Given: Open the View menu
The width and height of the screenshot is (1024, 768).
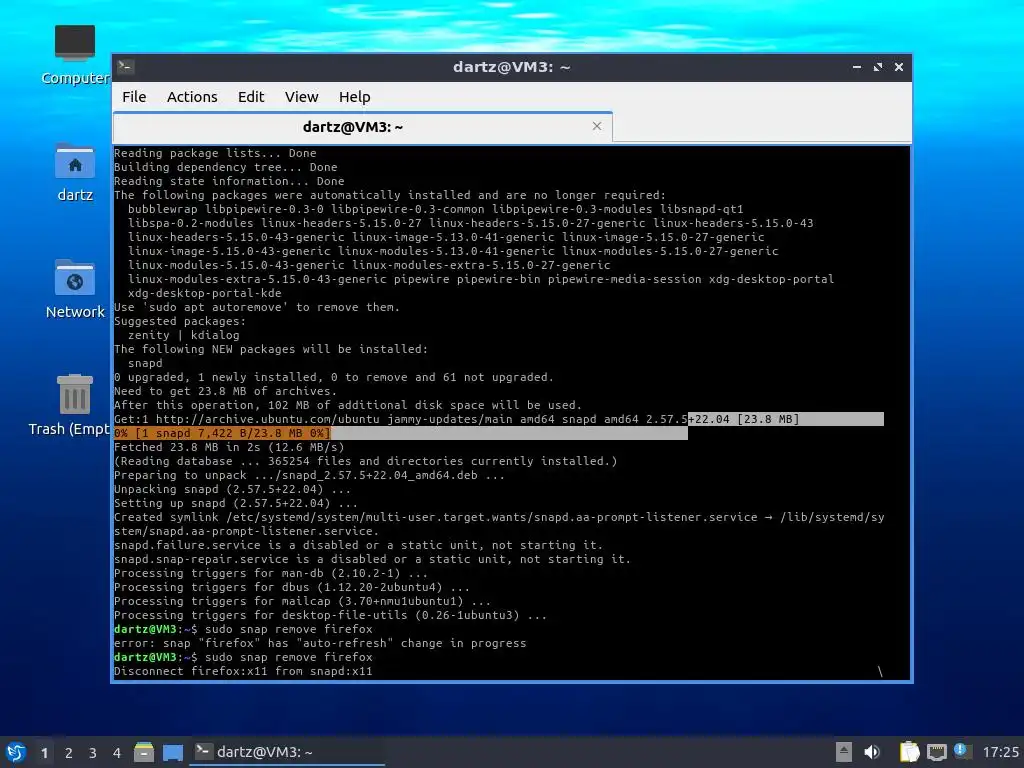Looking at the screenshot, I should click(x=301, y=97).
